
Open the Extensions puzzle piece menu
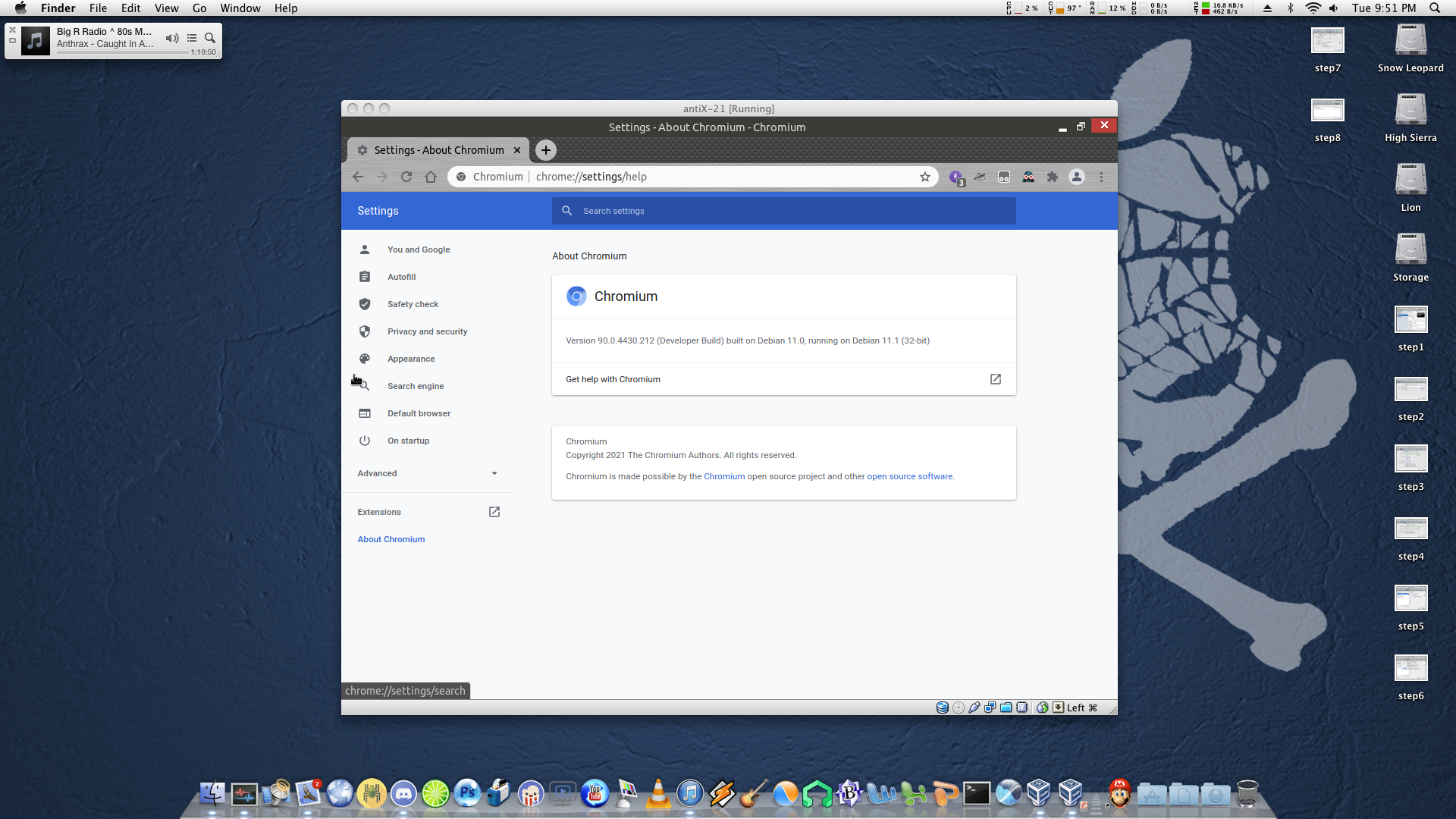1053,177
